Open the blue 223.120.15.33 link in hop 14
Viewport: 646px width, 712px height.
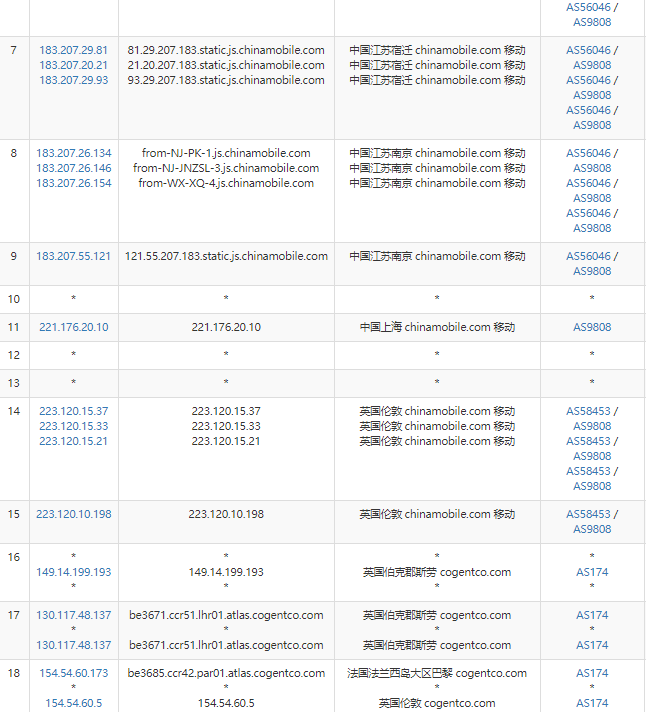pyautogui.click(x=74, y=426)
